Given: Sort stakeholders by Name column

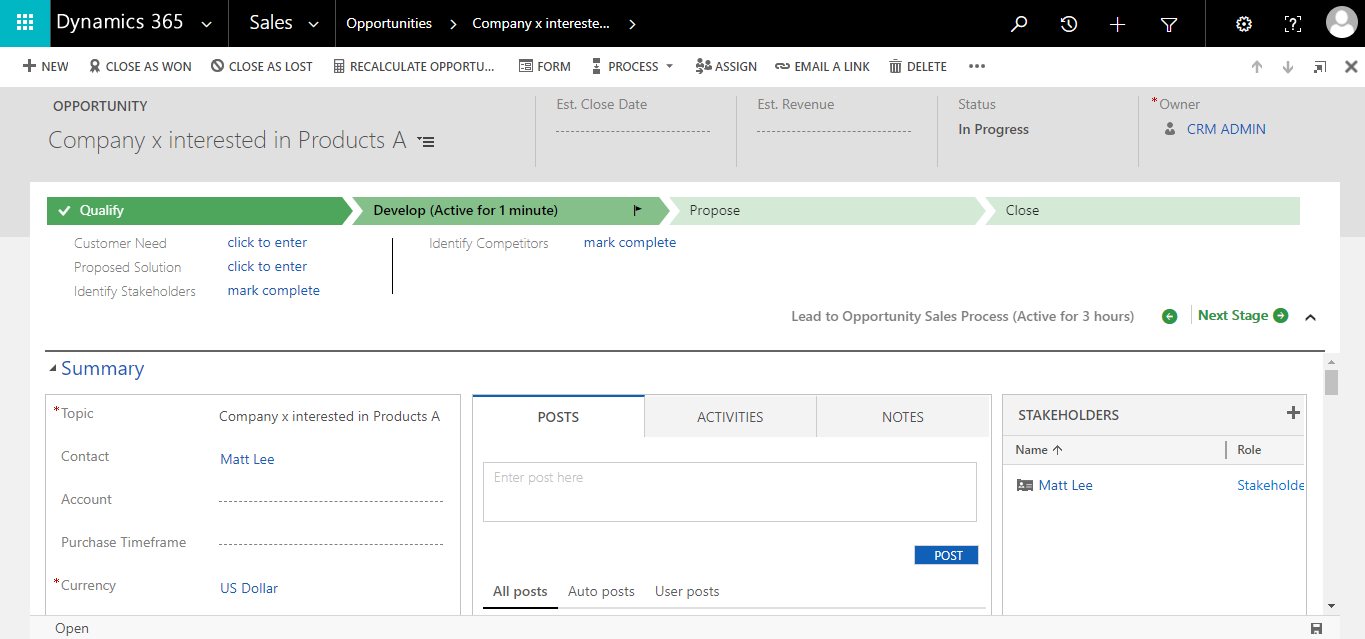Looking at the screenshot, I should click(1039, 451).
